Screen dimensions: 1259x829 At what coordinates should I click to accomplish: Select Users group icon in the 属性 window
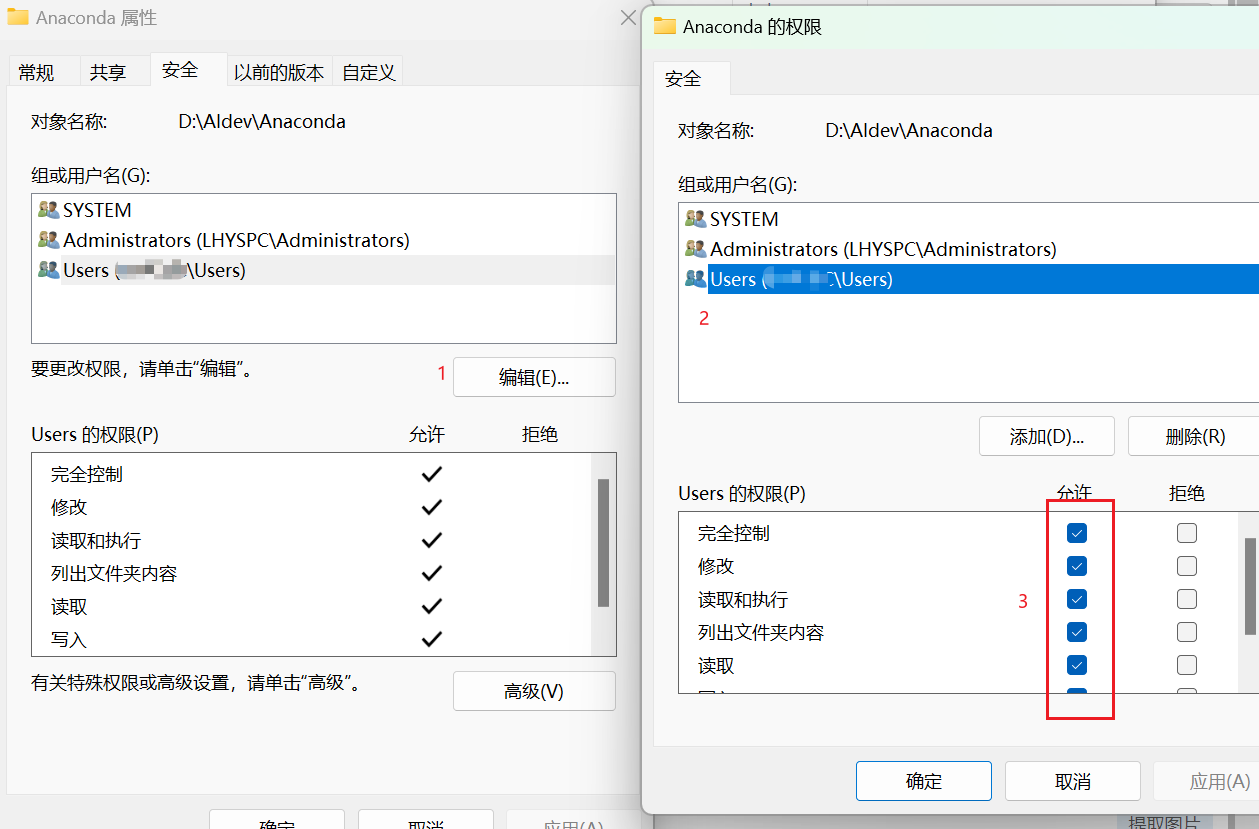coord(49,270)
